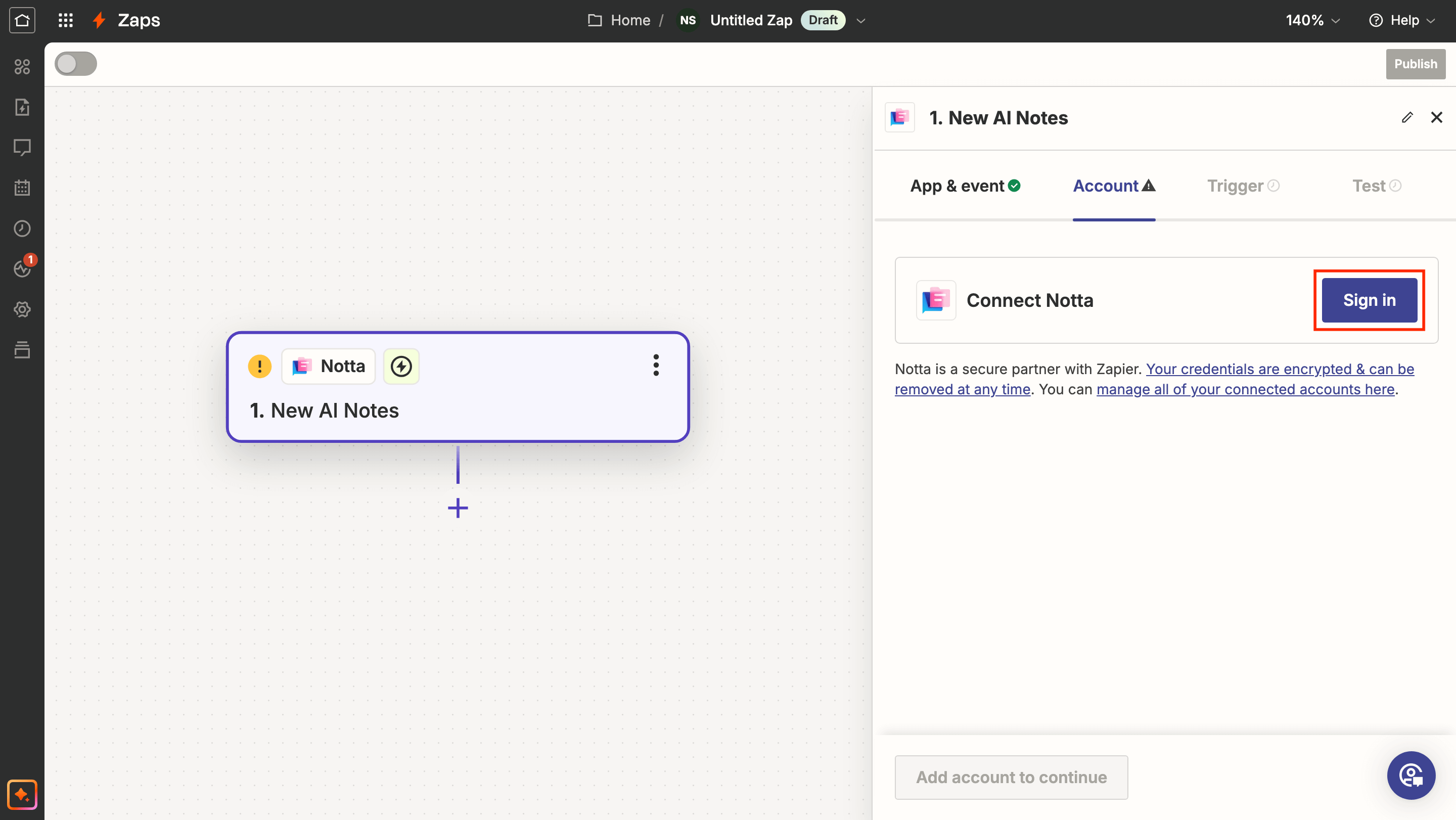Click the Zaps lightning bolt logo
The image size is (1456, 820).
100,20
